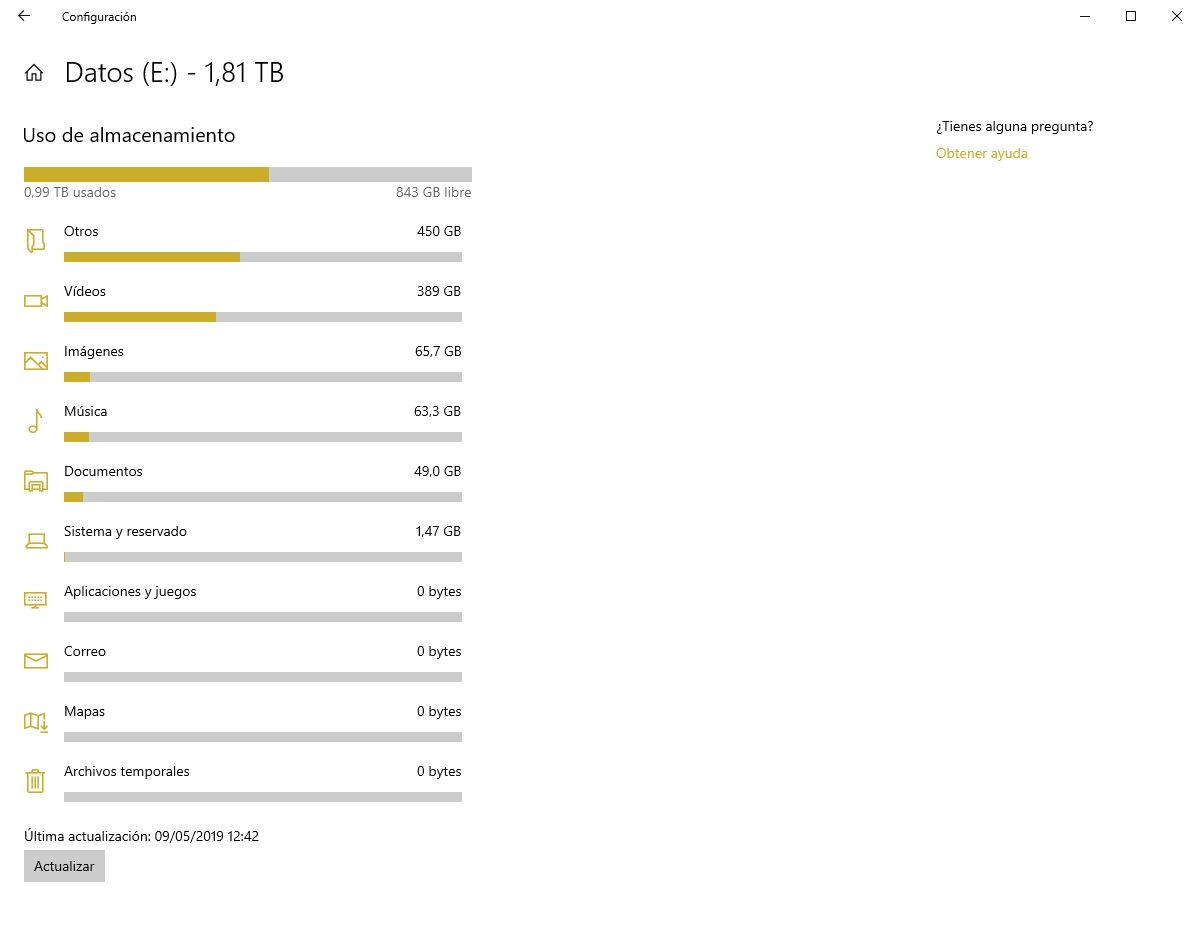Select the Vídeos camera icon
Screen dimensions: 1200x932
[x=36, y=301]
